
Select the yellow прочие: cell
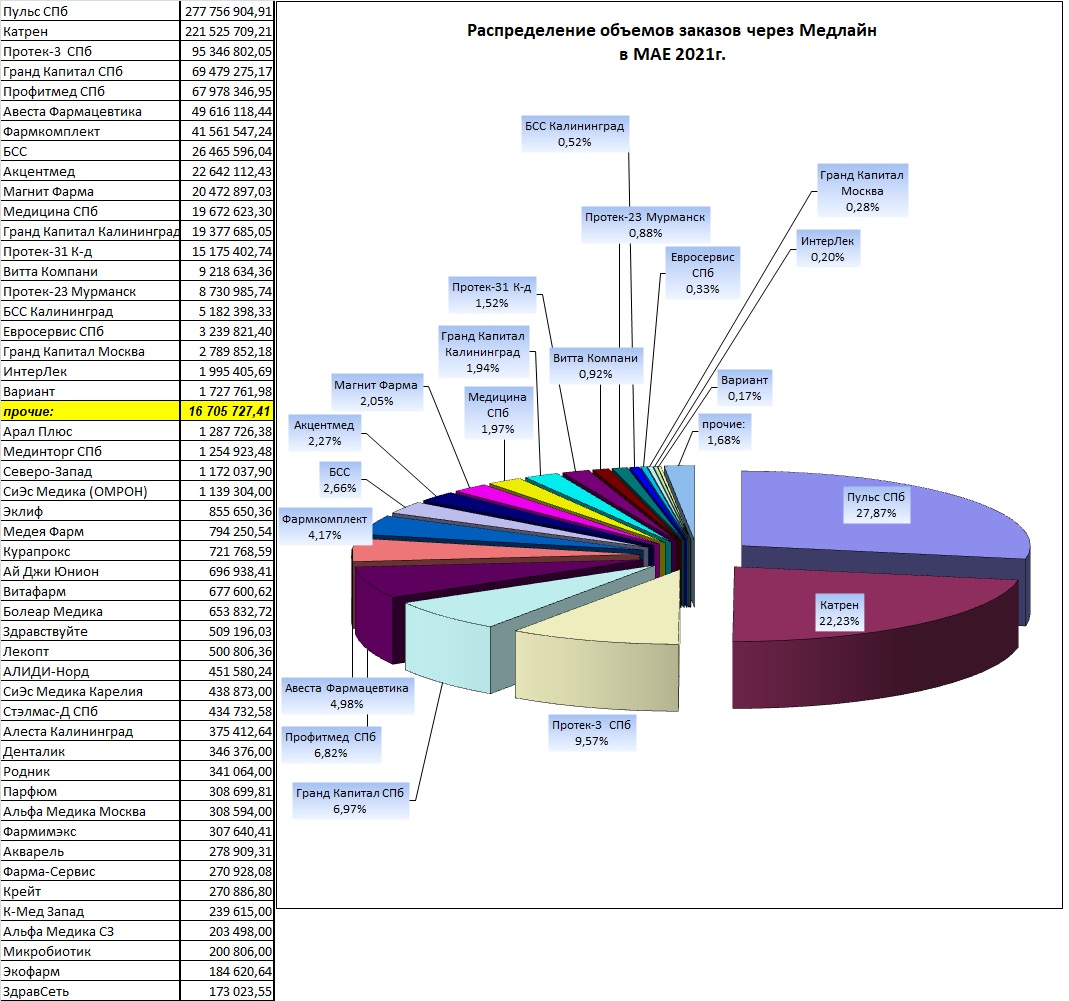point(90,411)
